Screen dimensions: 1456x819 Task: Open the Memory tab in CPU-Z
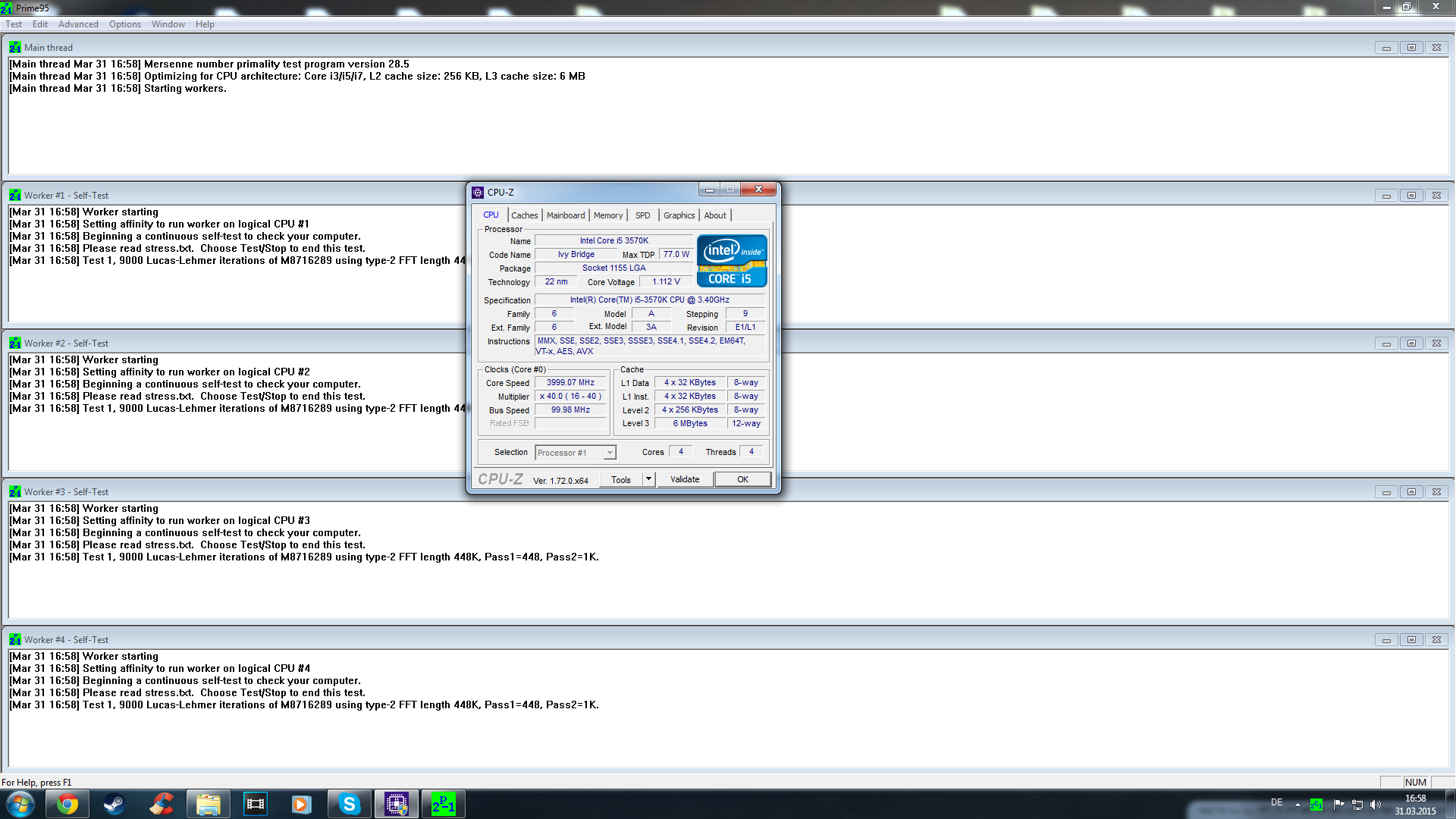pyautogui.click(x=607, y=215)
